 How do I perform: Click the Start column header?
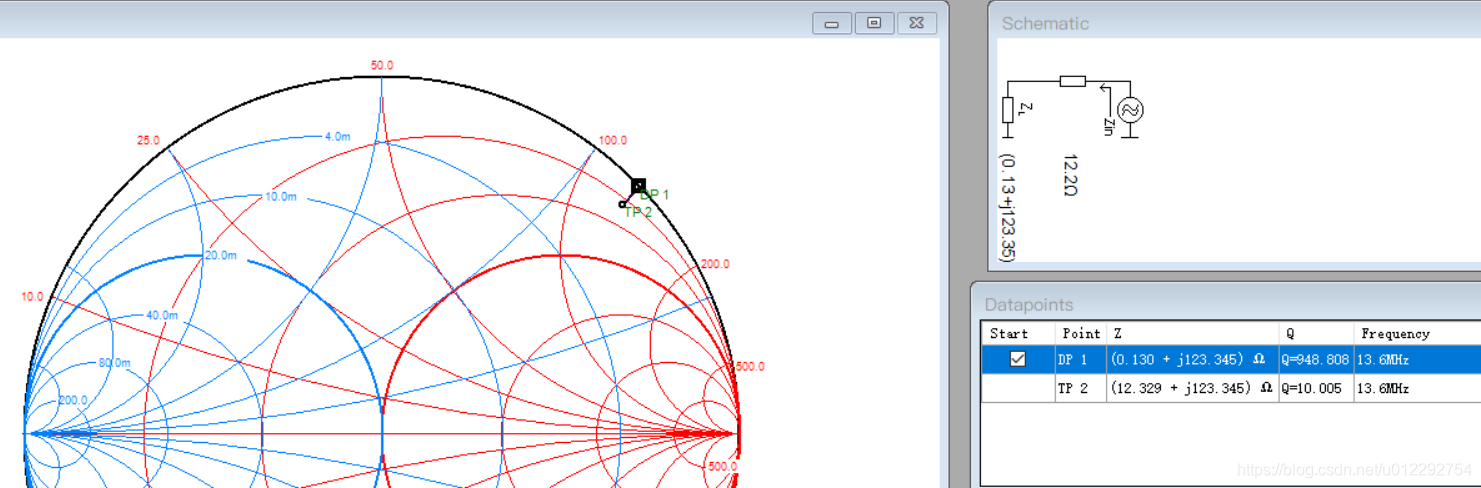(x=1017, y=333)
